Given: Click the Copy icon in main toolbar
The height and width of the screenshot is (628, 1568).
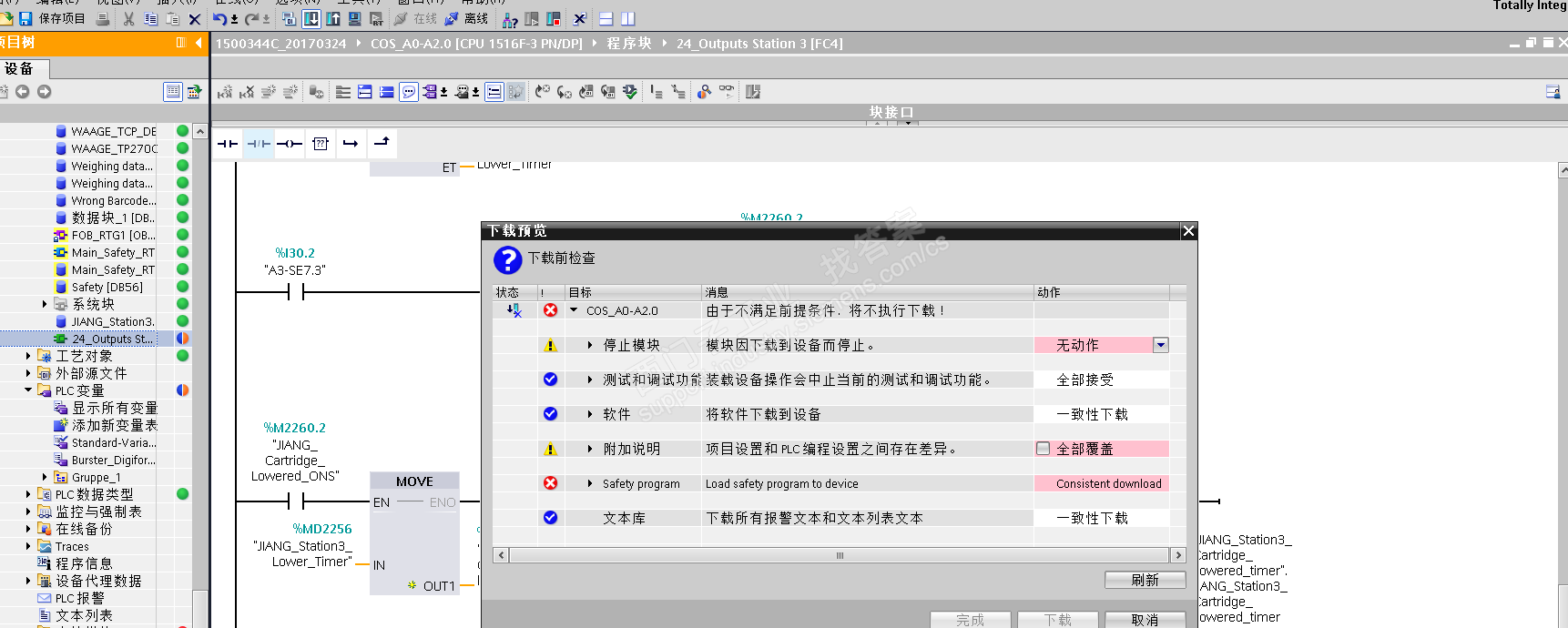Looking at the screenshot, I should tap(150, 19).
